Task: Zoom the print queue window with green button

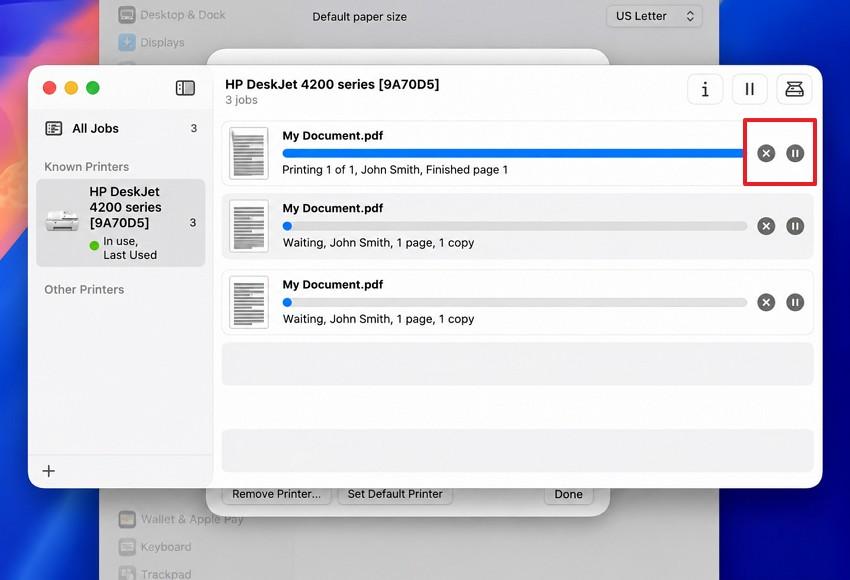Action: (93, 88)
